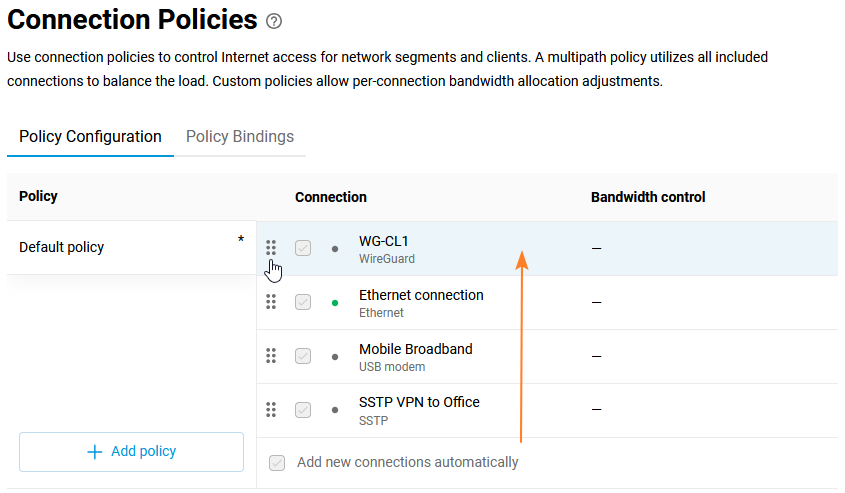Viewport: 845px width, 493px height.
Task: Click the Bandwidth control column header
Action: click(648, 197)
